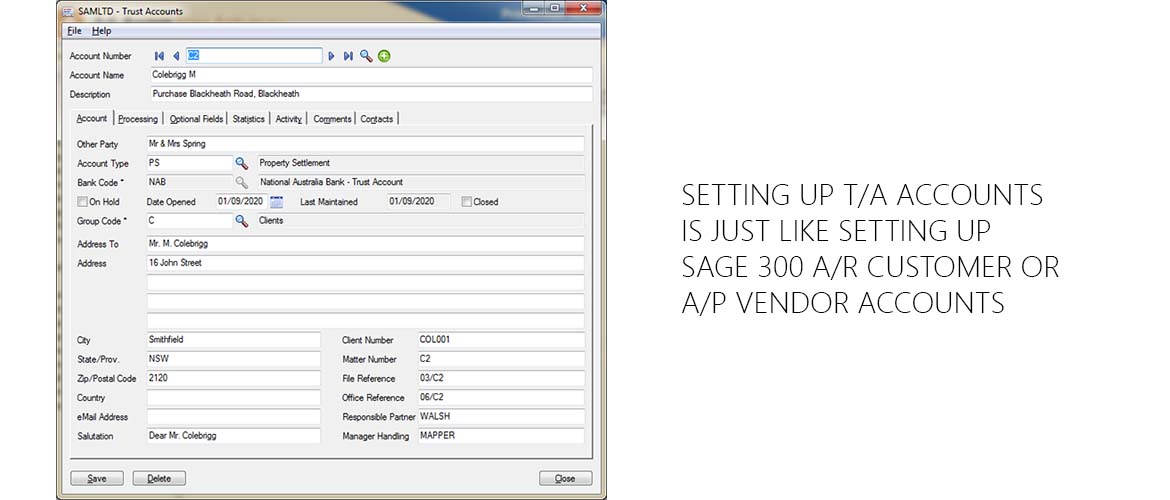Click the City field
The height and width of the screenshot is (500, 1170).
tap(234, 340)
